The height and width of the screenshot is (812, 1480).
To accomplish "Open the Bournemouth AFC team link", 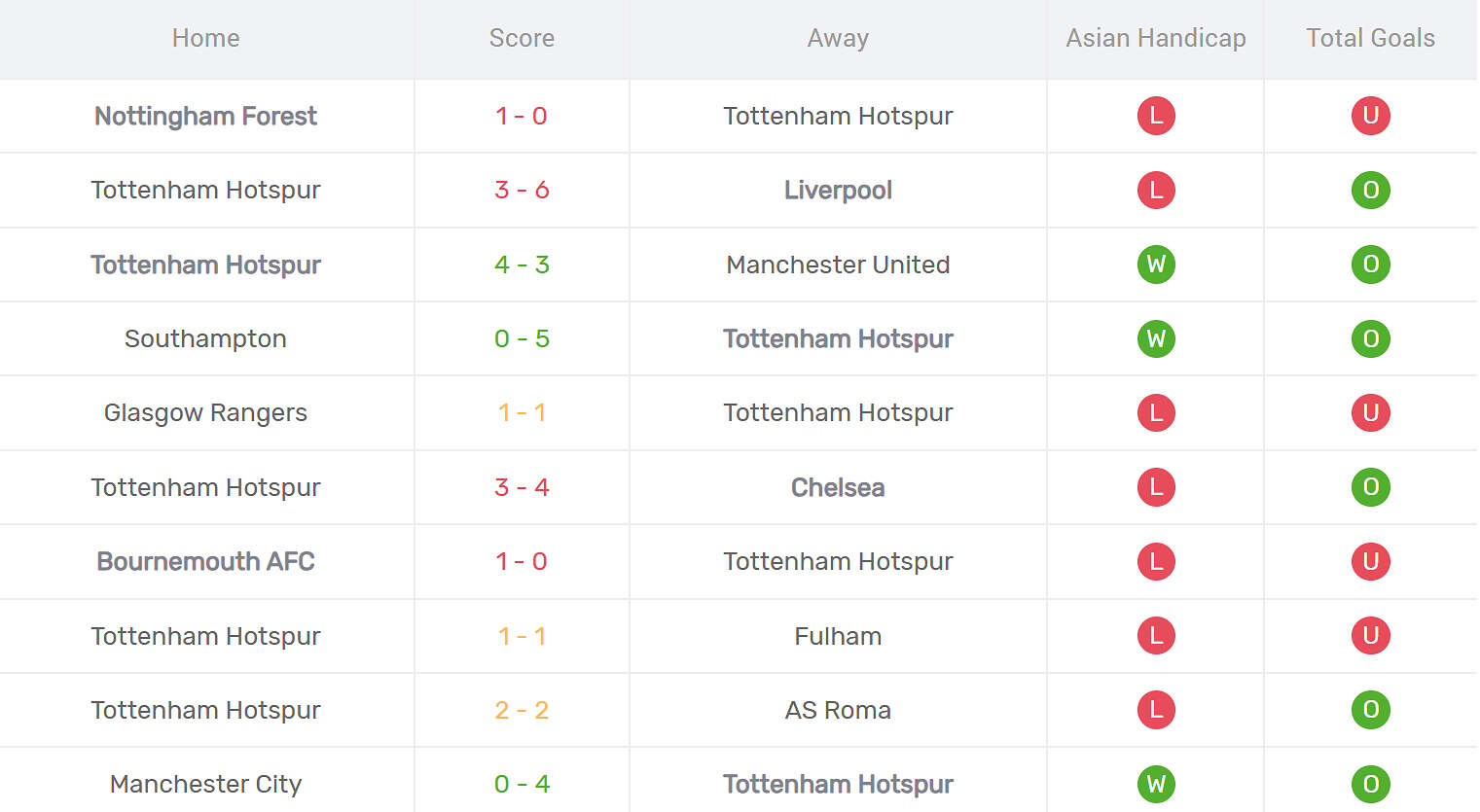I will pos(205,561).
